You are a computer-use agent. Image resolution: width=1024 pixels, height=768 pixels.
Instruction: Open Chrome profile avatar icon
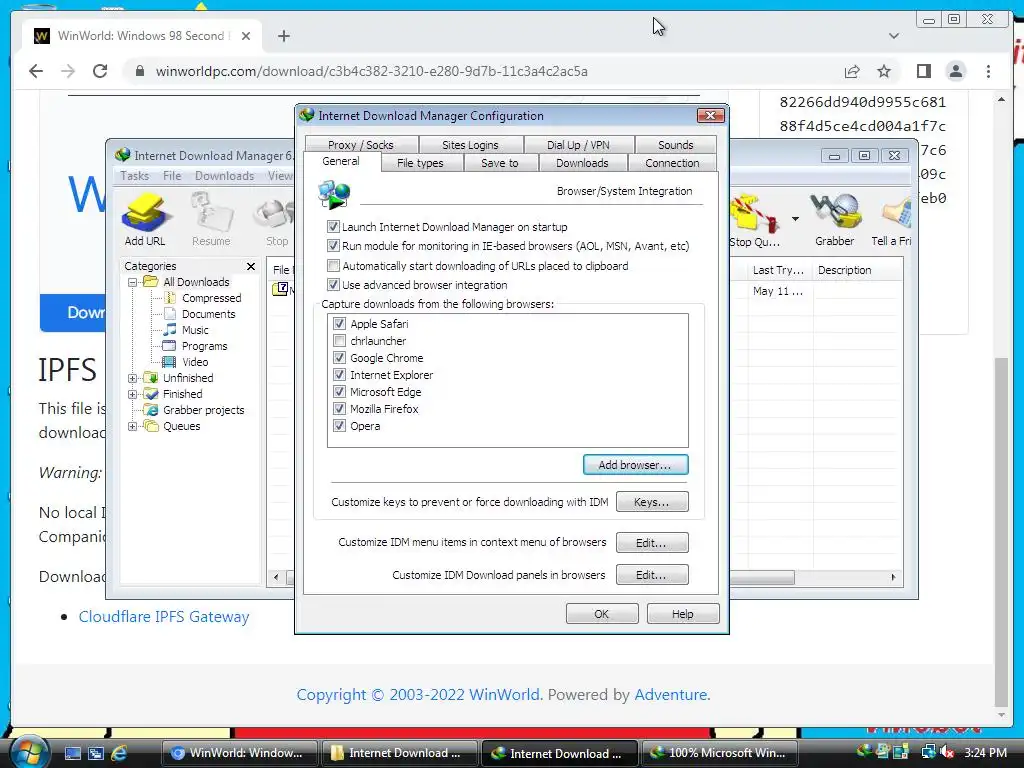point(955,71)
